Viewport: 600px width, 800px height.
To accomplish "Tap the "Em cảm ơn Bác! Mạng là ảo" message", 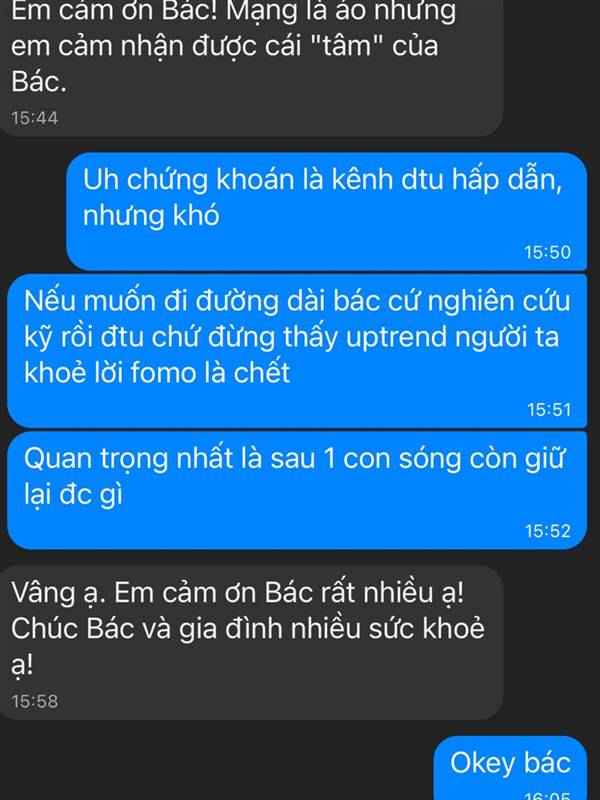I will click(x=250, y=66).
